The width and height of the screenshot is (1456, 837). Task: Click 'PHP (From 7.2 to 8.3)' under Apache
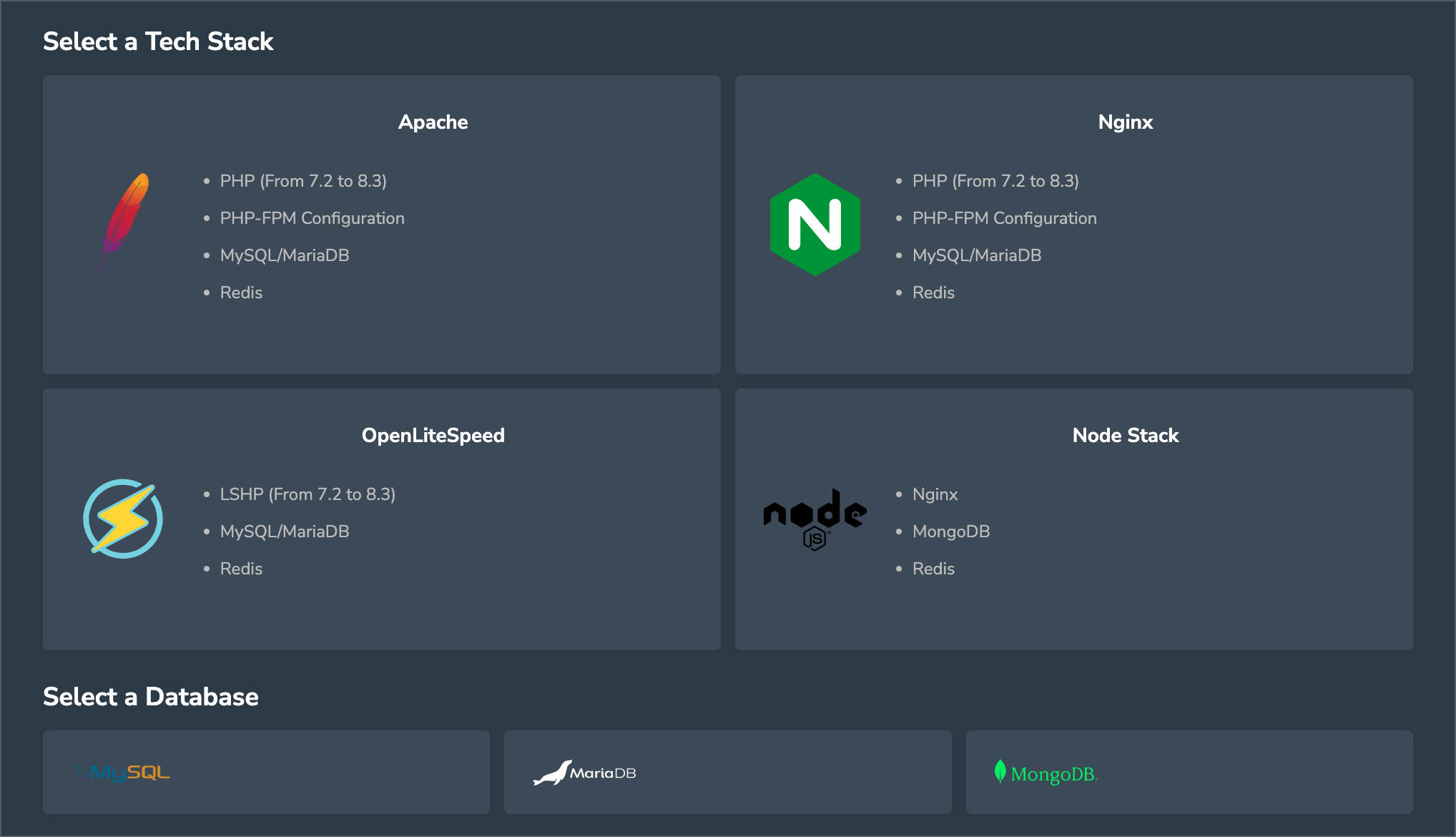click(303, 181)
